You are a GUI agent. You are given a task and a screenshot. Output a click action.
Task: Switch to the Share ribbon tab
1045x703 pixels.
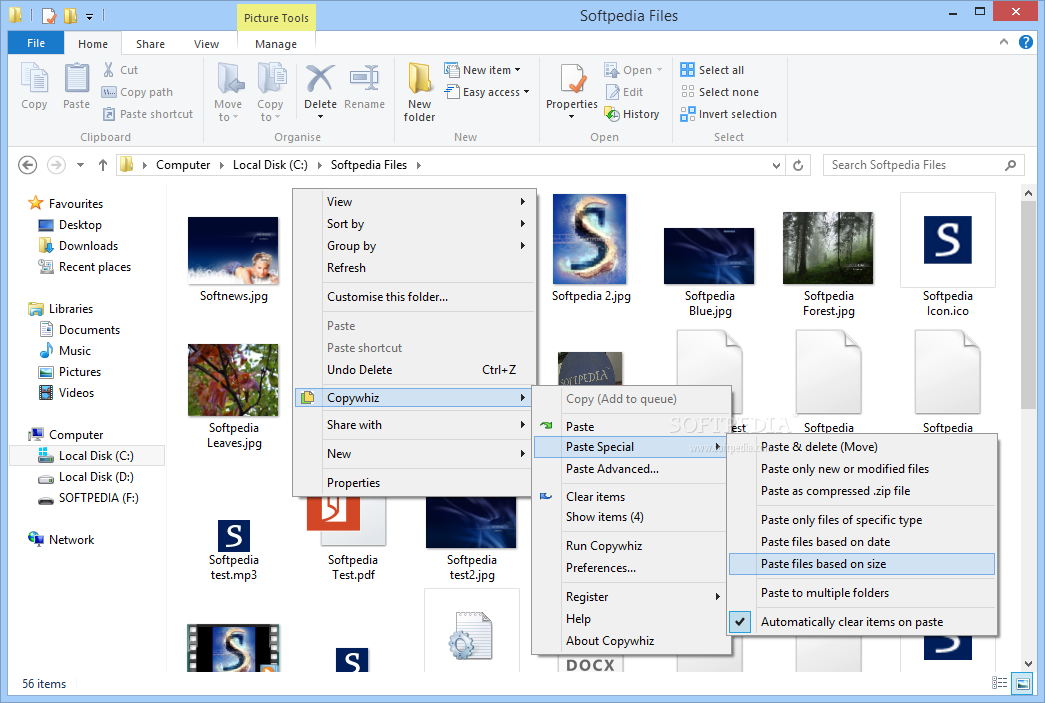point(150,44)
